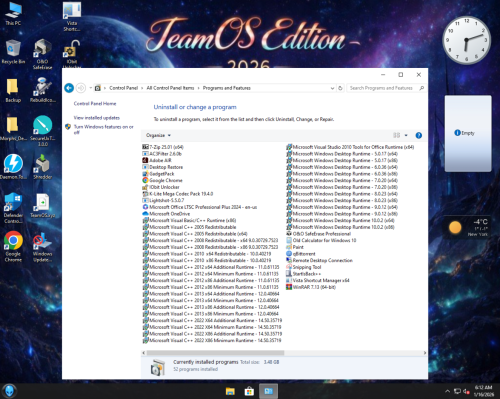
Task: Expand the address bar history dropdown
Action: tap(332, 88)
